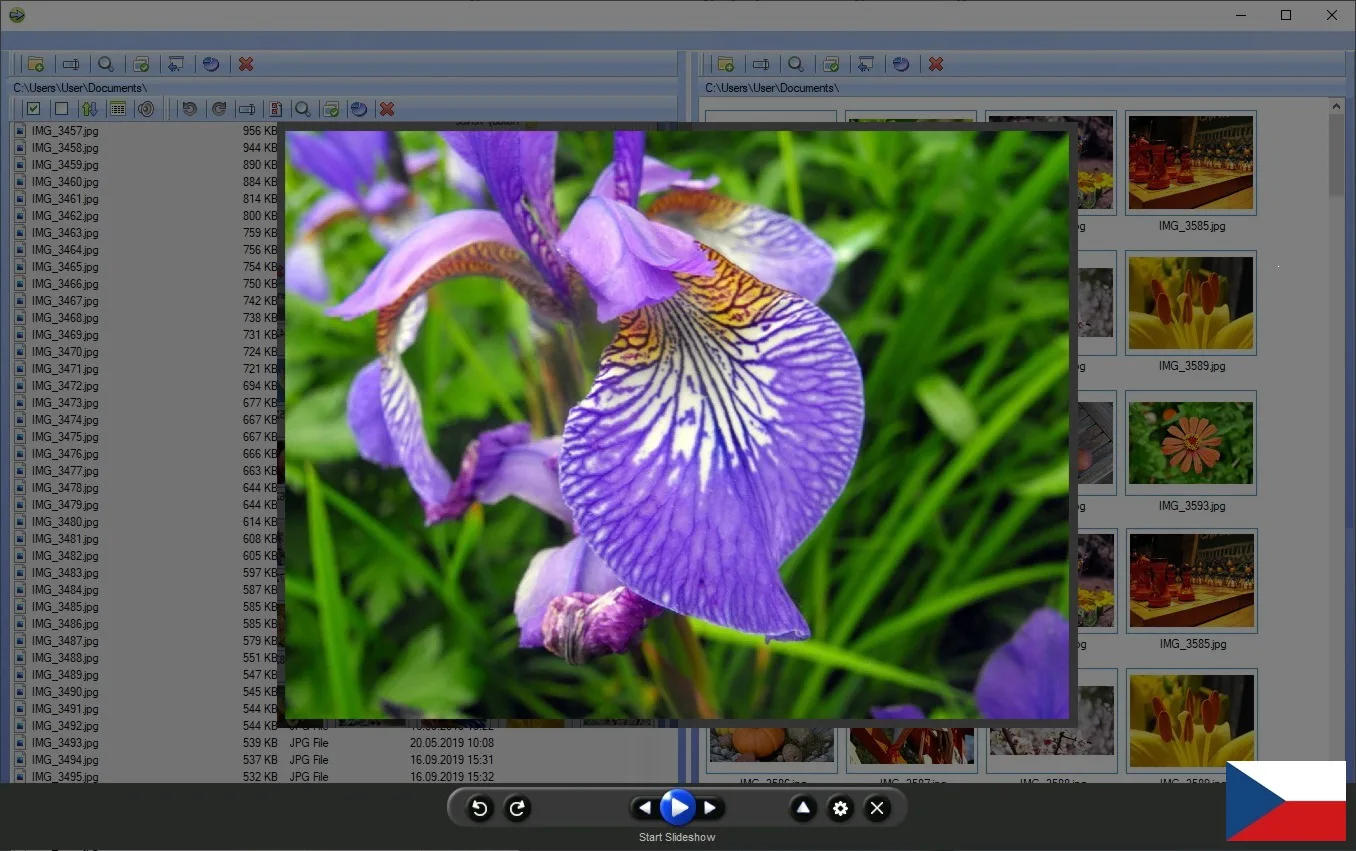Rotate the preview image clockwise
The width and height of the screenshot is (1356, 851).
[517, 808]
